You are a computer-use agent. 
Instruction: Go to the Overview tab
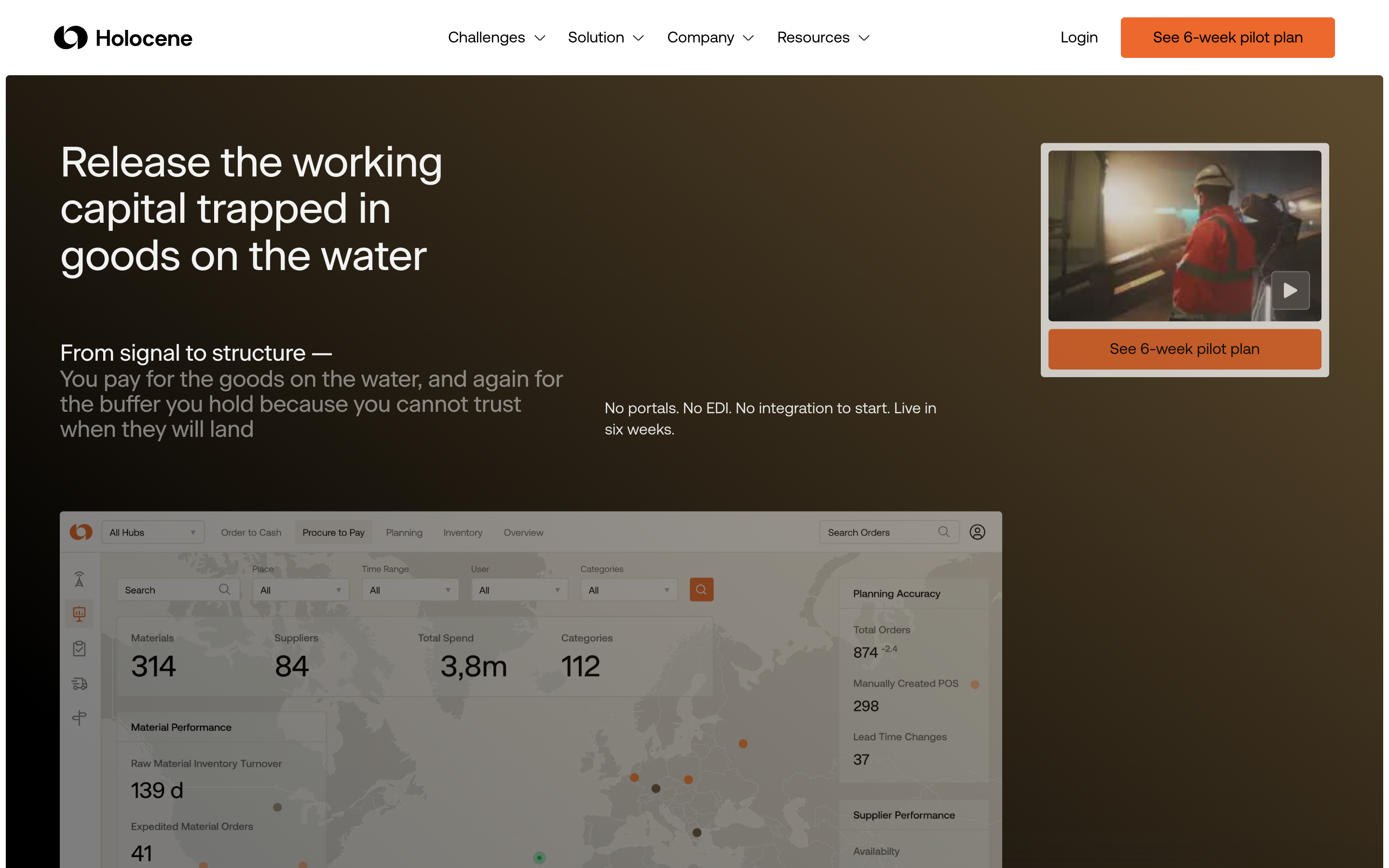tap(523, 532)
